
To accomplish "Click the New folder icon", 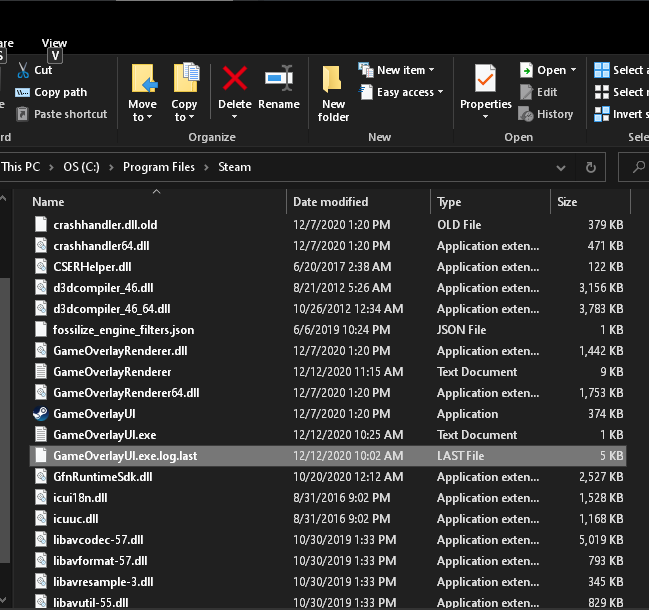I will coord(332,79).
